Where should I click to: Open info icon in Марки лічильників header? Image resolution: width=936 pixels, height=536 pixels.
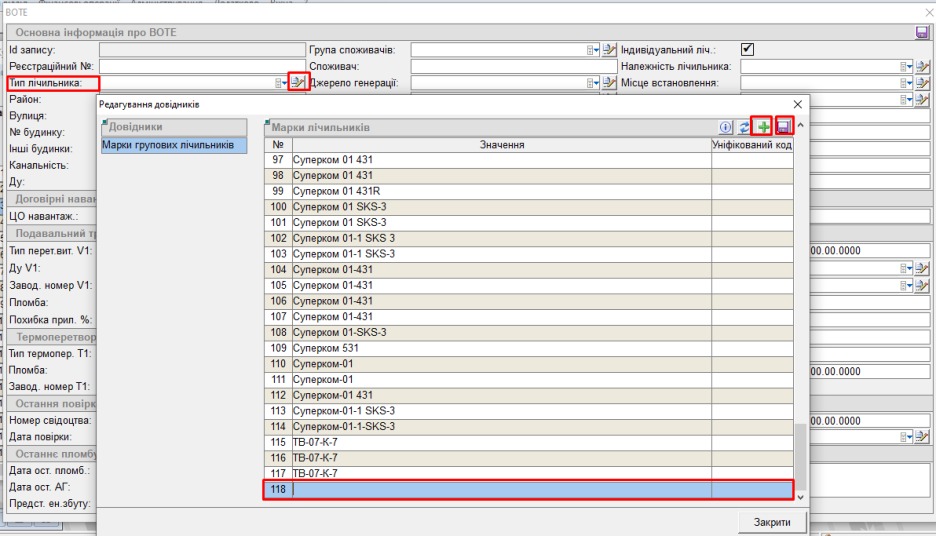pos(726,127)
